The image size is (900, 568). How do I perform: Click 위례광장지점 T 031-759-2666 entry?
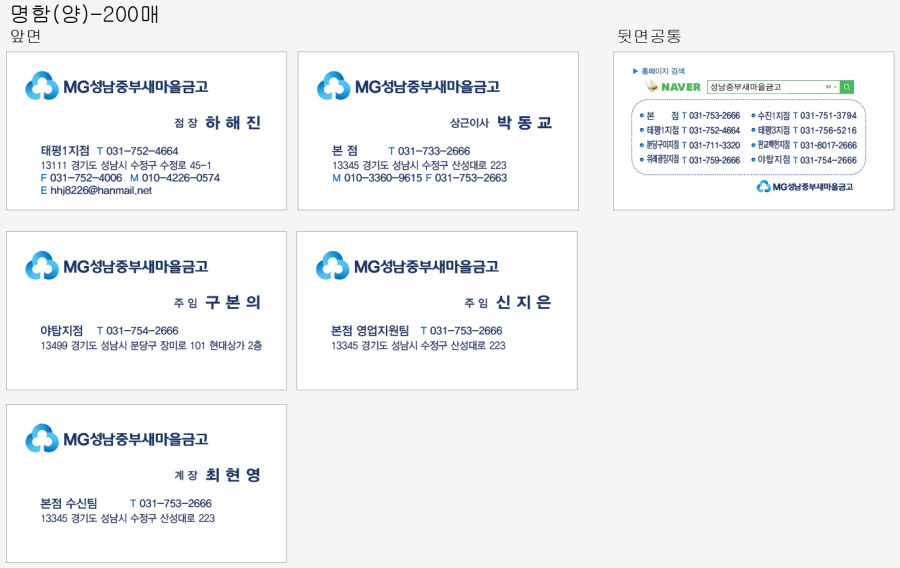click(x=690, y=160)
